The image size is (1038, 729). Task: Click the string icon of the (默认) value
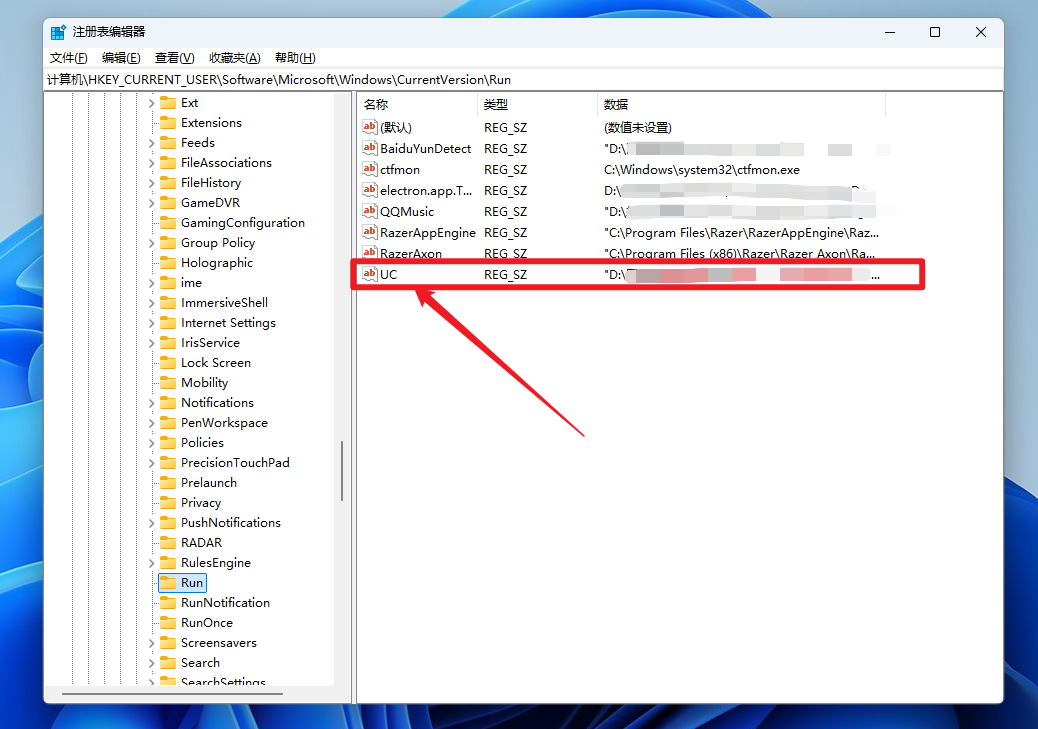[x=369, y=127]
